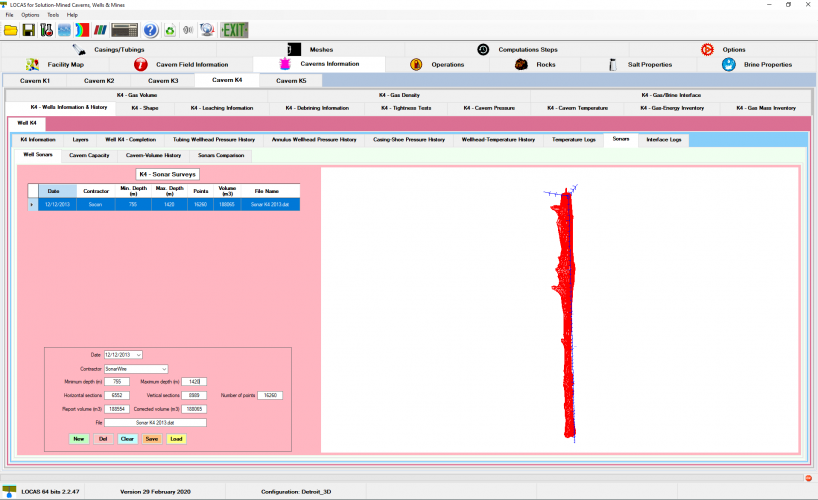The height and width of the screenshot is (500, 818).
Task: Switch to the Cavern K2 tab
Action: [x=98, y=80]
